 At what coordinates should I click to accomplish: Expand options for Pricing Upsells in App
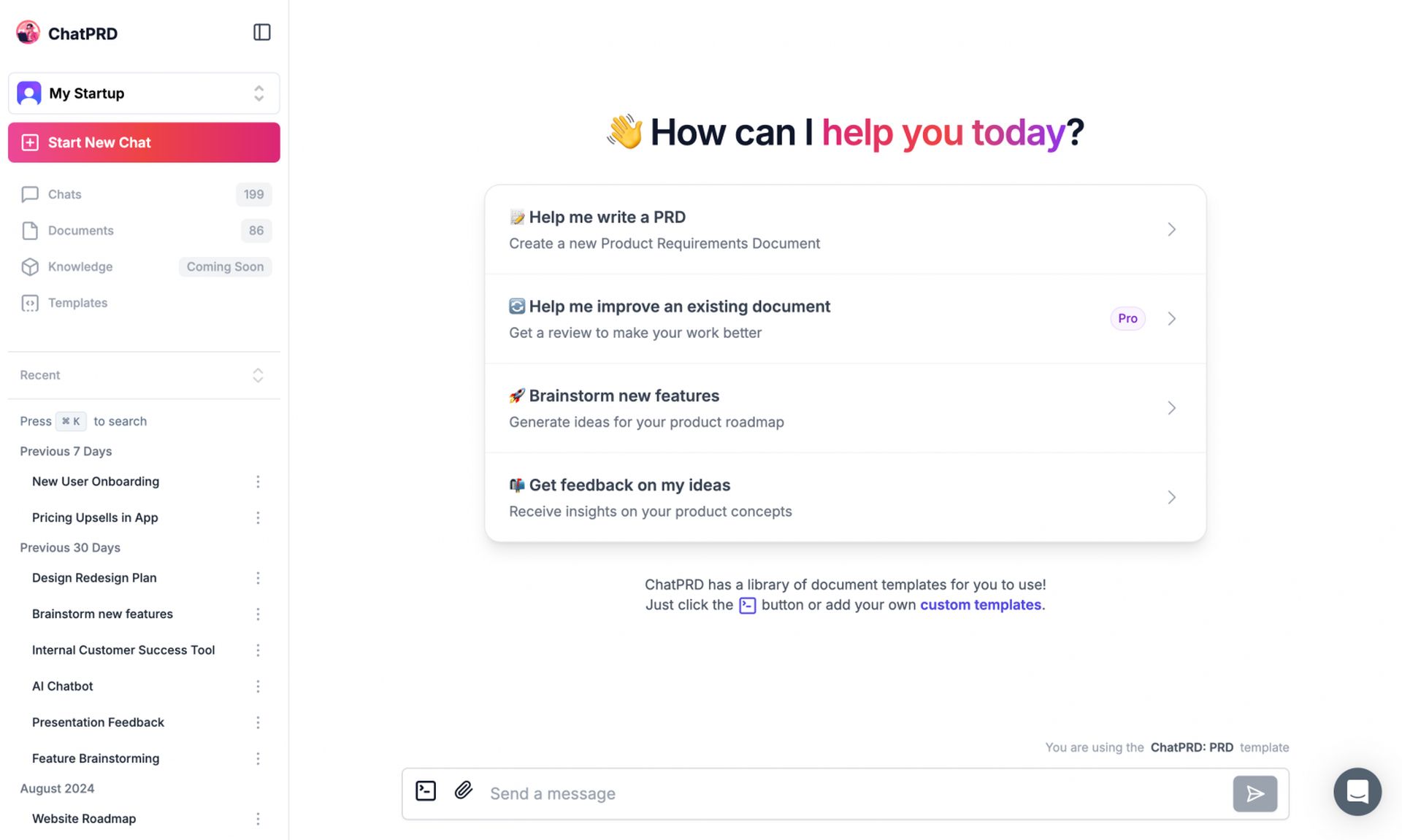pos(257,518)
